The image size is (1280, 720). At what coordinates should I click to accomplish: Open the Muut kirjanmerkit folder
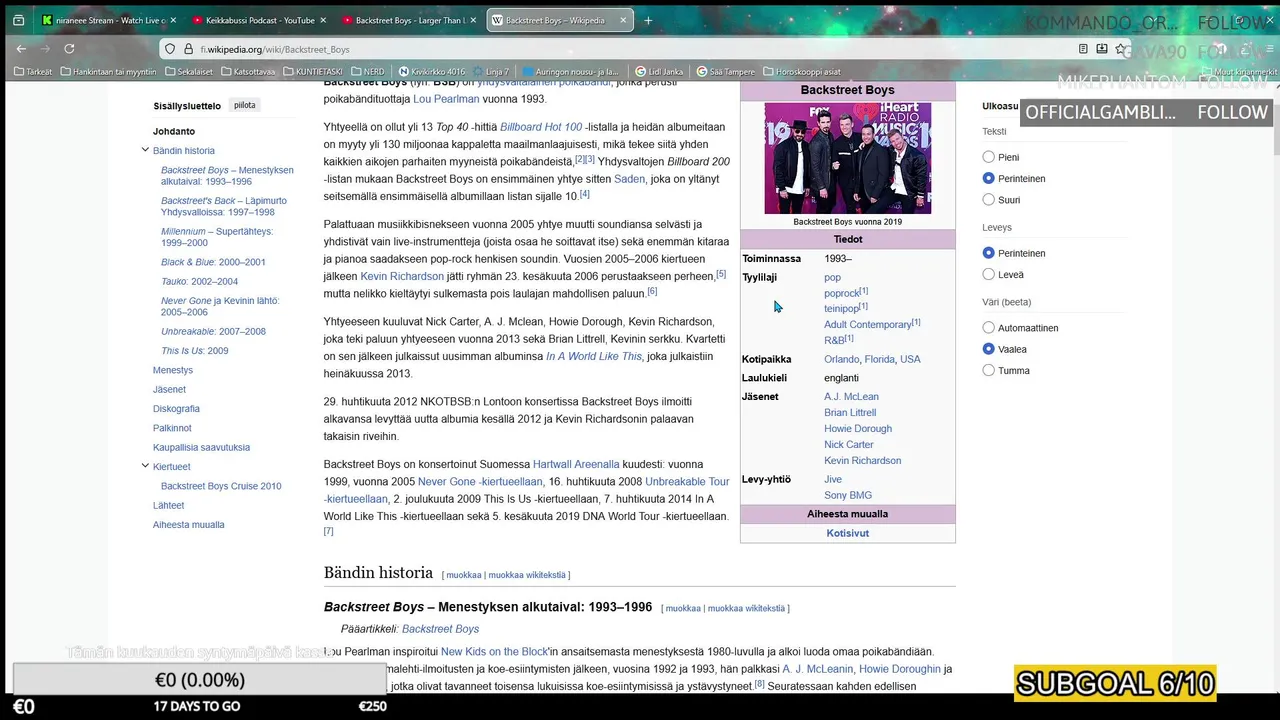pos(1239,72)
